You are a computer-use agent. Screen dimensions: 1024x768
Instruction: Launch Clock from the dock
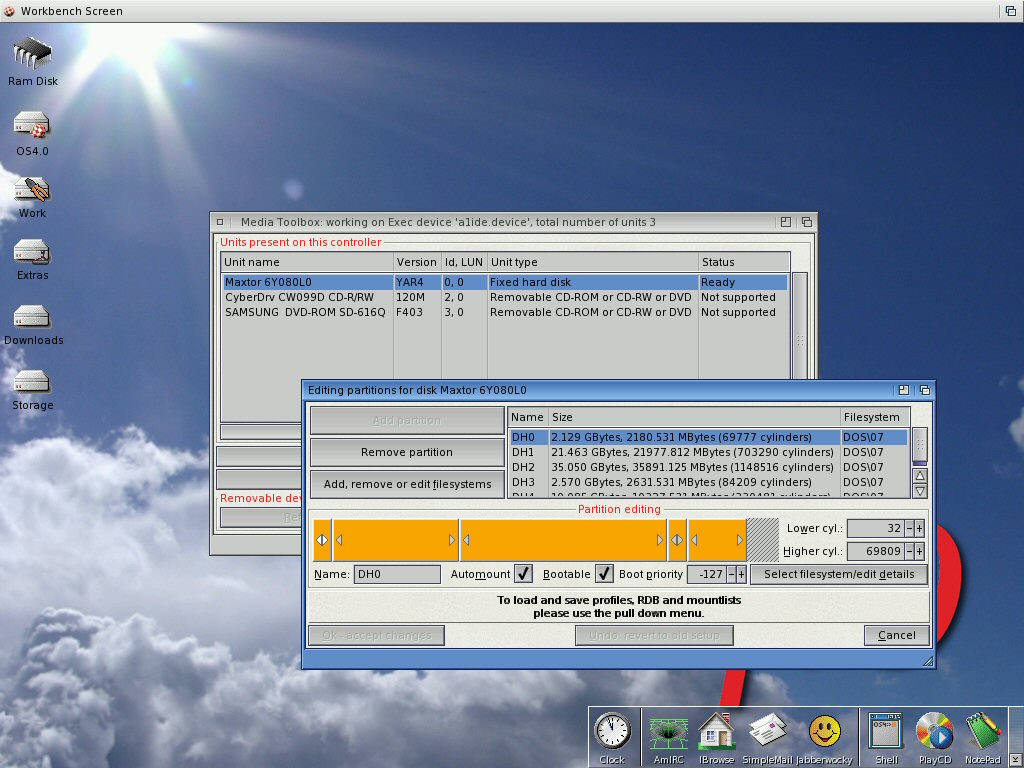coord(613,738)
